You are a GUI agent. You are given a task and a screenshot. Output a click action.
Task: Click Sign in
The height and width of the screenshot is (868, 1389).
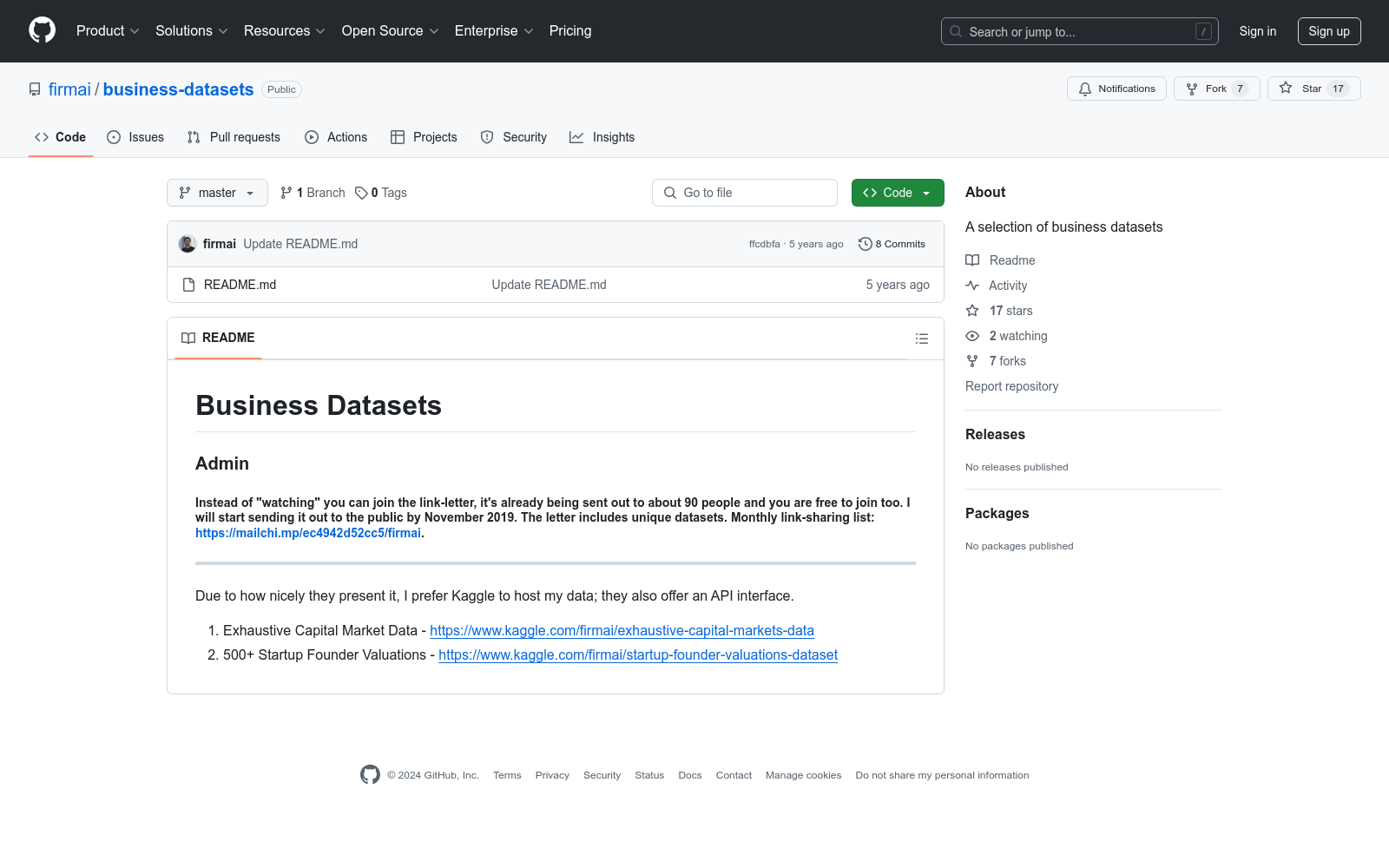point(1257,31)
